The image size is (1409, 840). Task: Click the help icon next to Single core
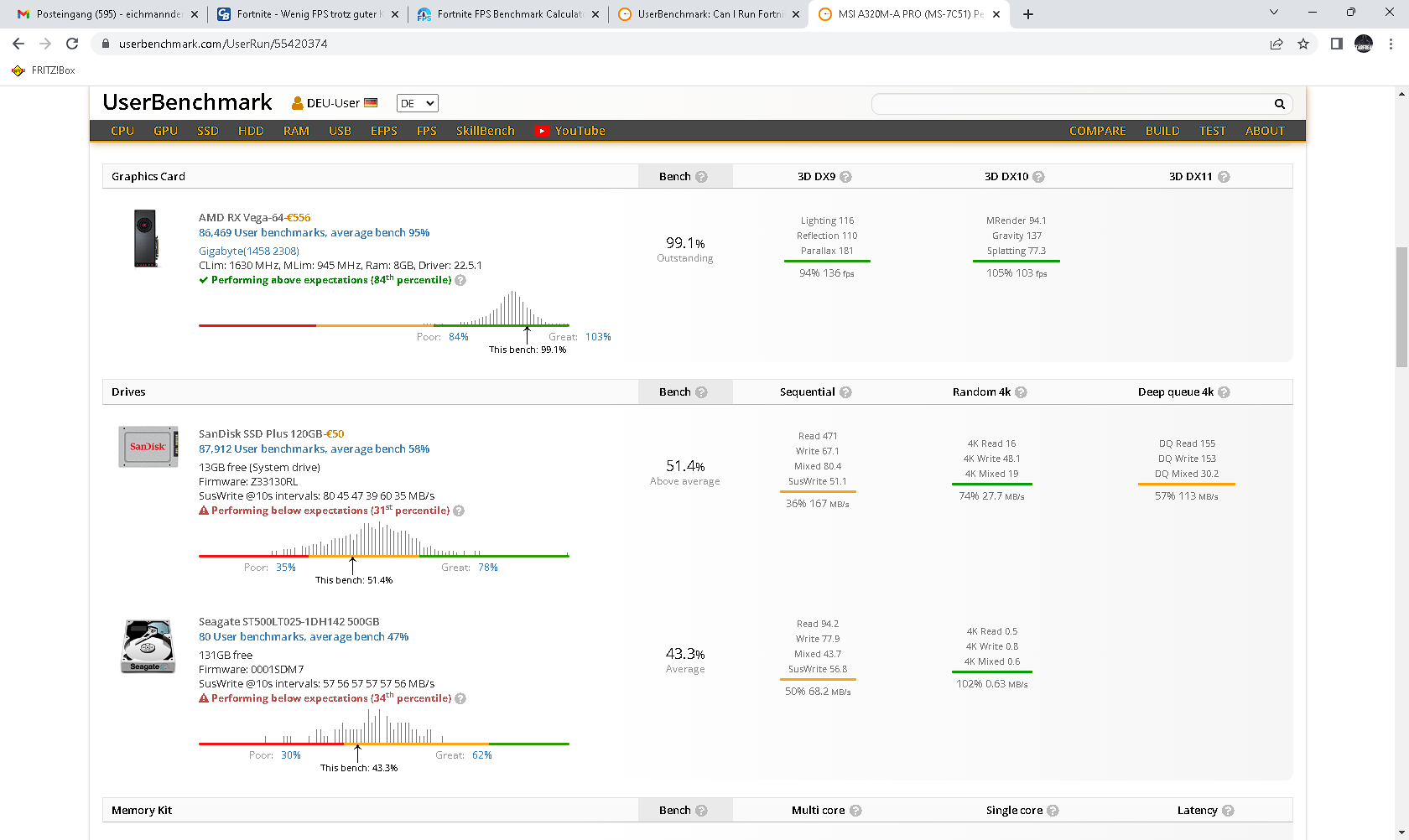point(1053,811)
